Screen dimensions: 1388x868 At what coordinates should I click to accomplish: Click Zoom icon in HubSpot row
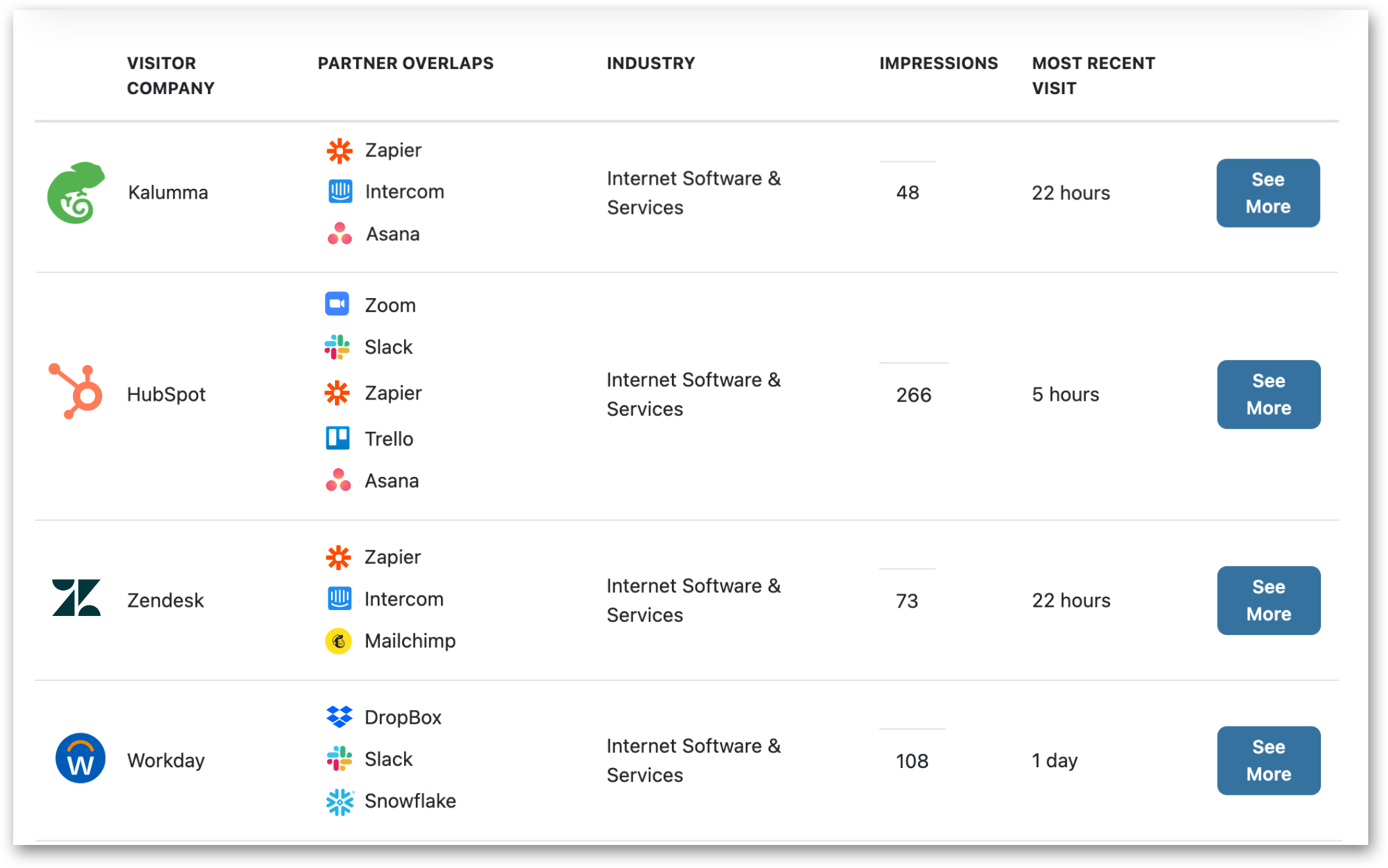[337, 304]
